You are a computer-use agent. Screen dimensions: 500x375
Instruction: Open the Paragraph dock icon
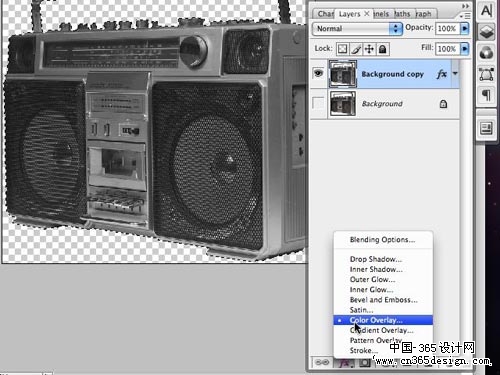point(486,95)
